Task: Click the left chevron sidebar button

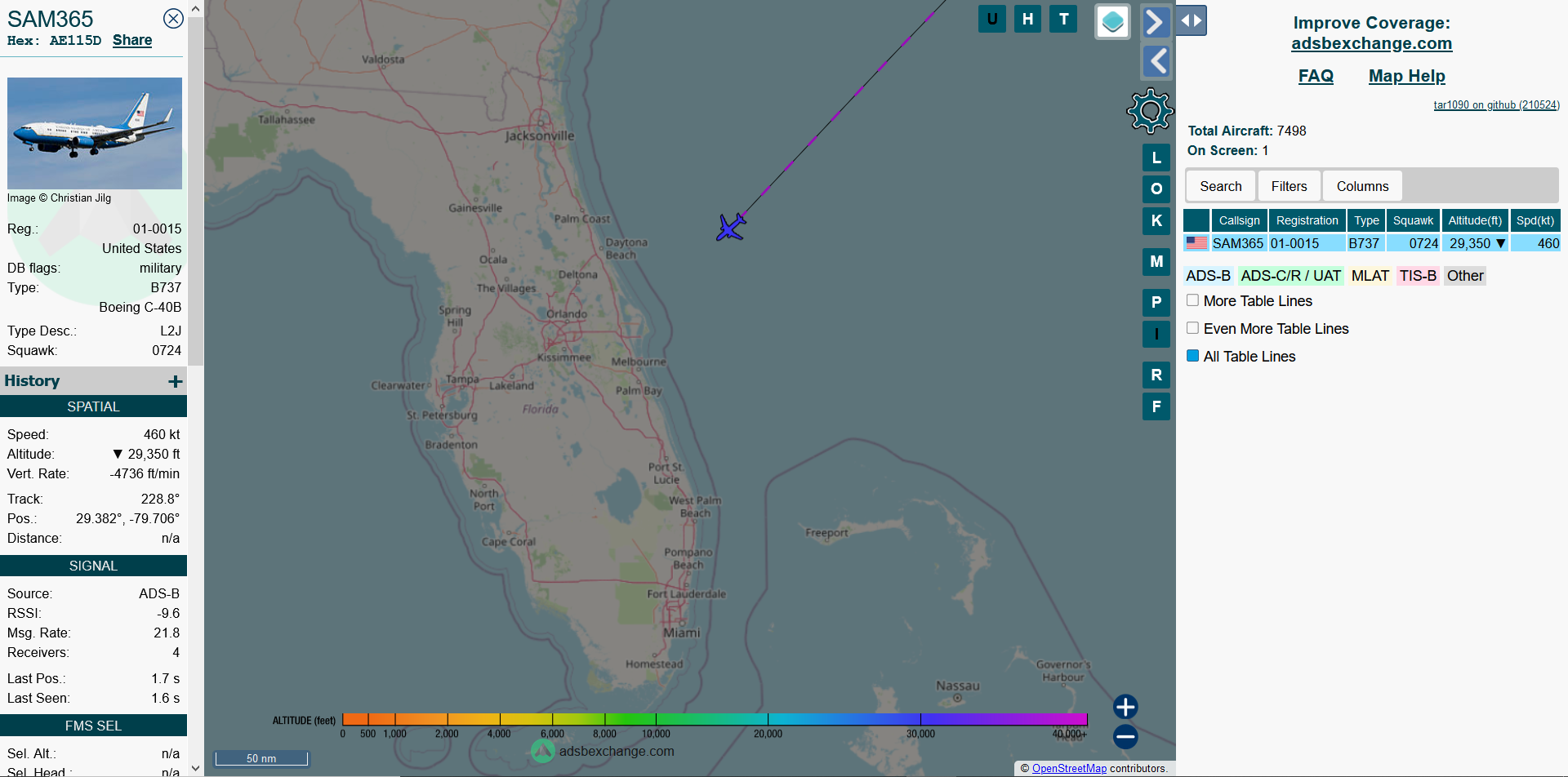Action: click(1156, 61)
